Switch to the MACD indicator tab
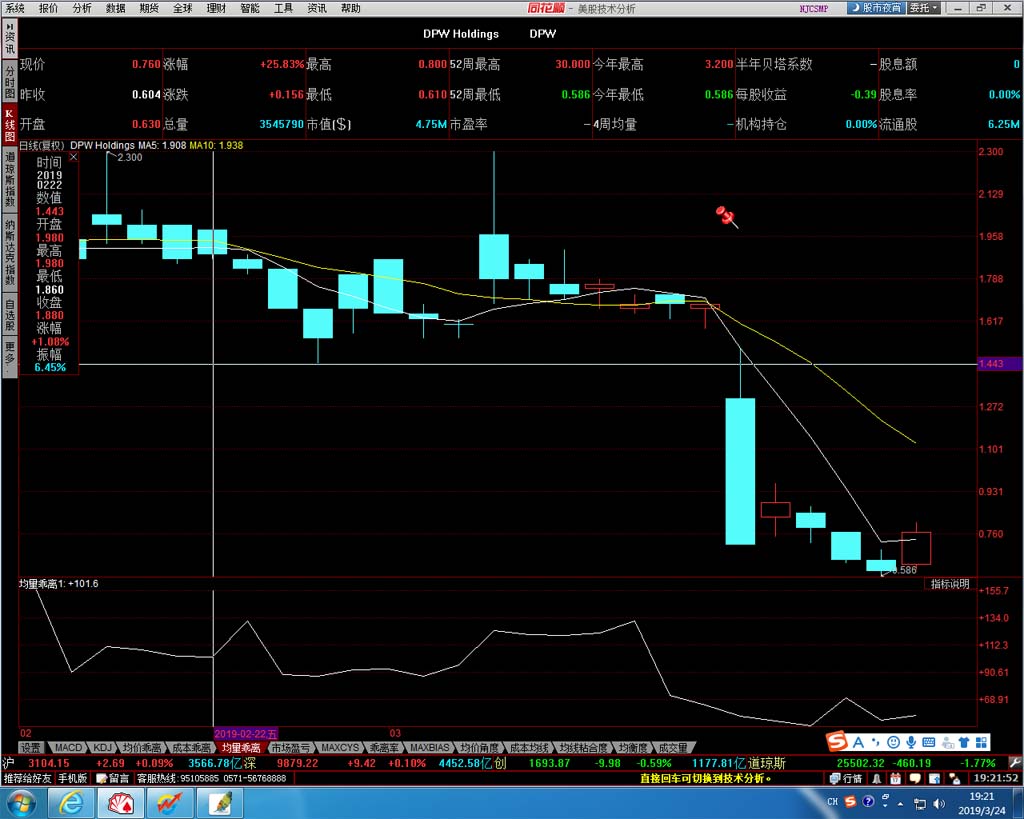The image size is (1024, 819). (68, 747)
